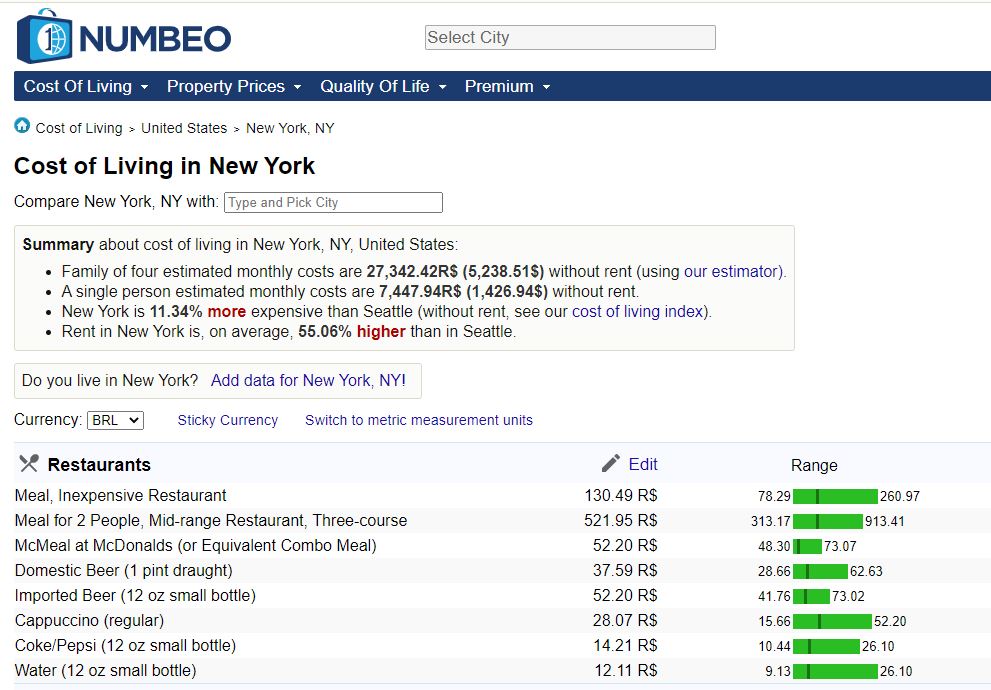The width and height of the screenshot is (991, 690).
Task: Click the home icon in breadcrumb
Action: point(22,126)
